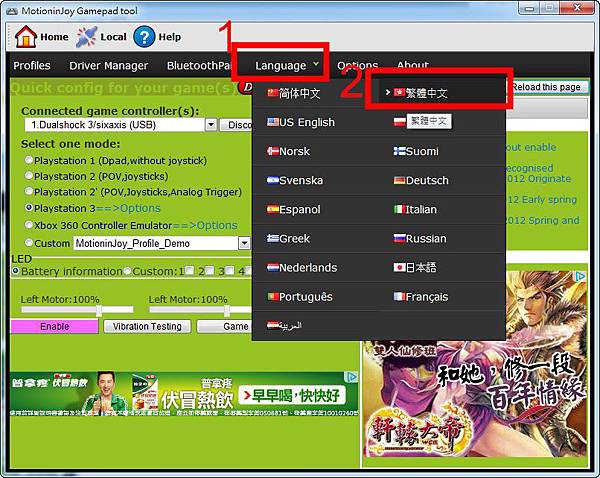Choose Battery information LED option
Viewport: 600px width, 478px height.
(x=16, y=271)
